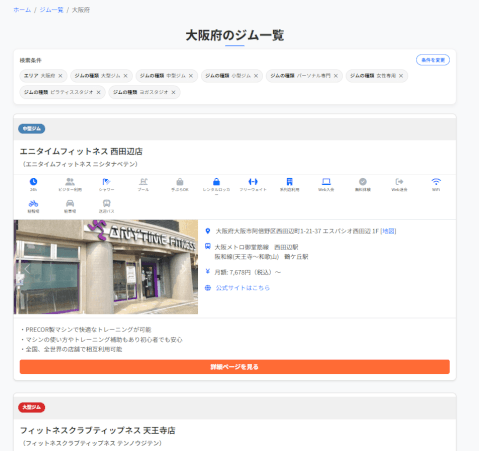The height and width of the screenshot is (451, 479).
Task: Click the 大阪メトロ御堂筋線 西田辺駅 station text
Action: coord(256,247)
